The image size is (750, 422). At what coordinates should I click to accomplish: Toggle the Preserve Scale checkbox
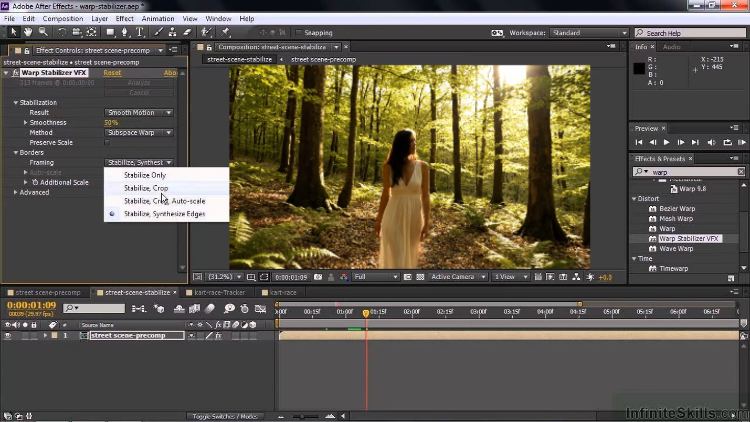tap(108, 142)
